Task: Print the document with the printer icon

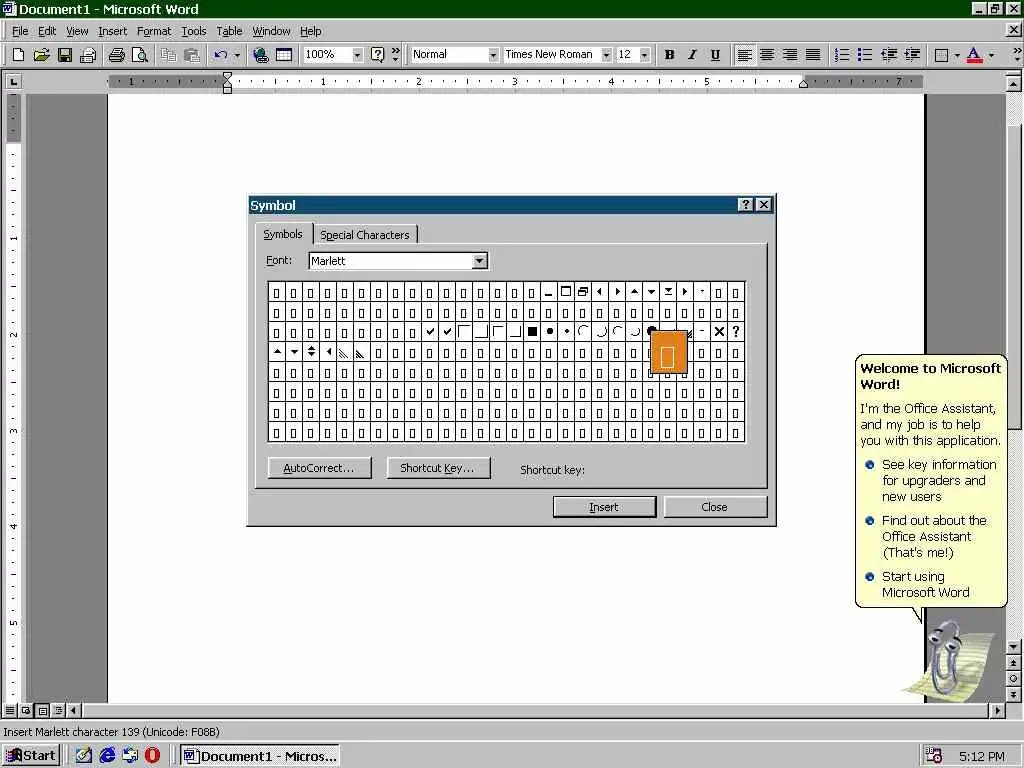Action: pos(117,55)
